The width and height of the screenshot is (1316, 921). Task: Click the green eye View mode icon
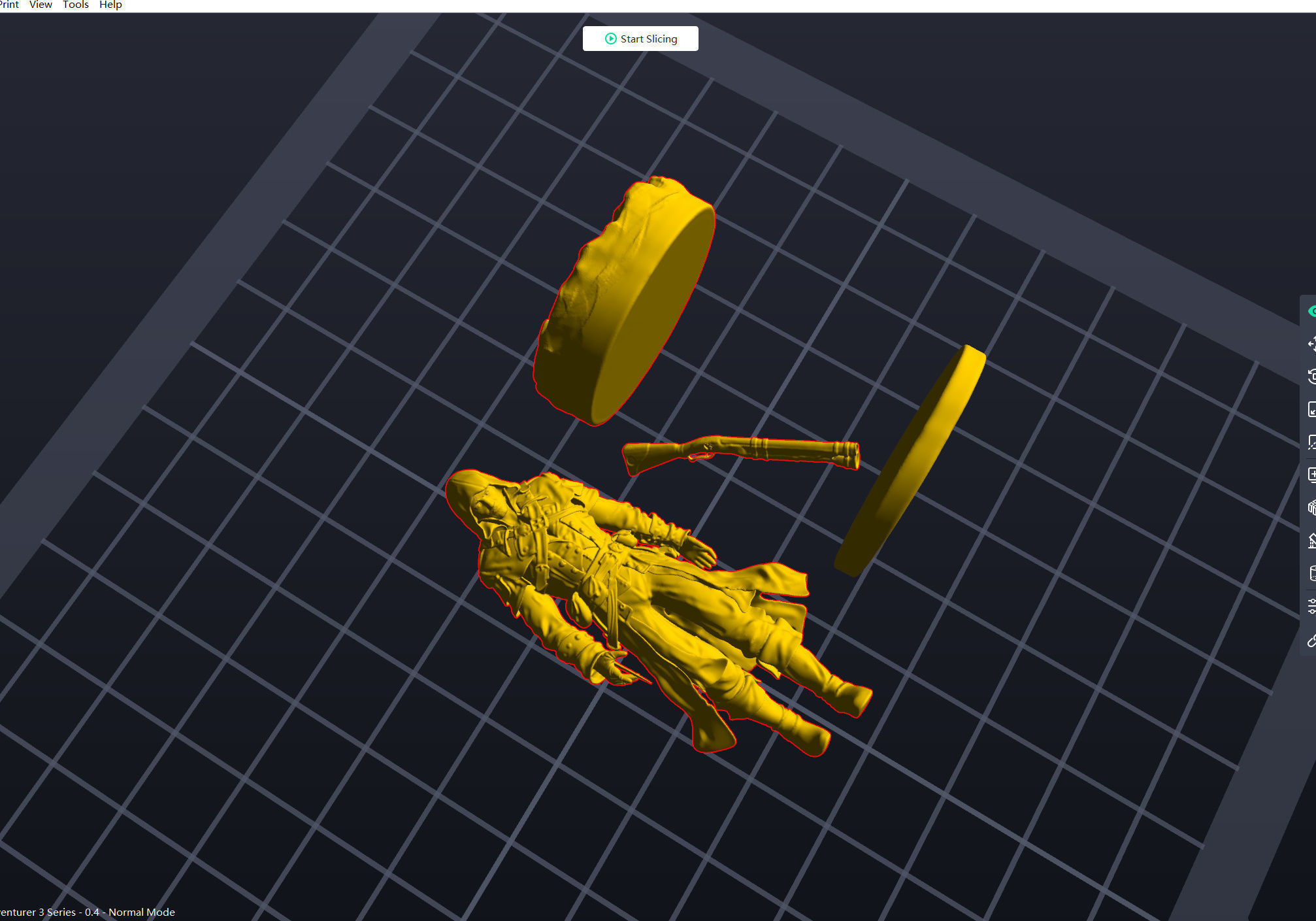pyautogui.click(x=1311, y=312)
